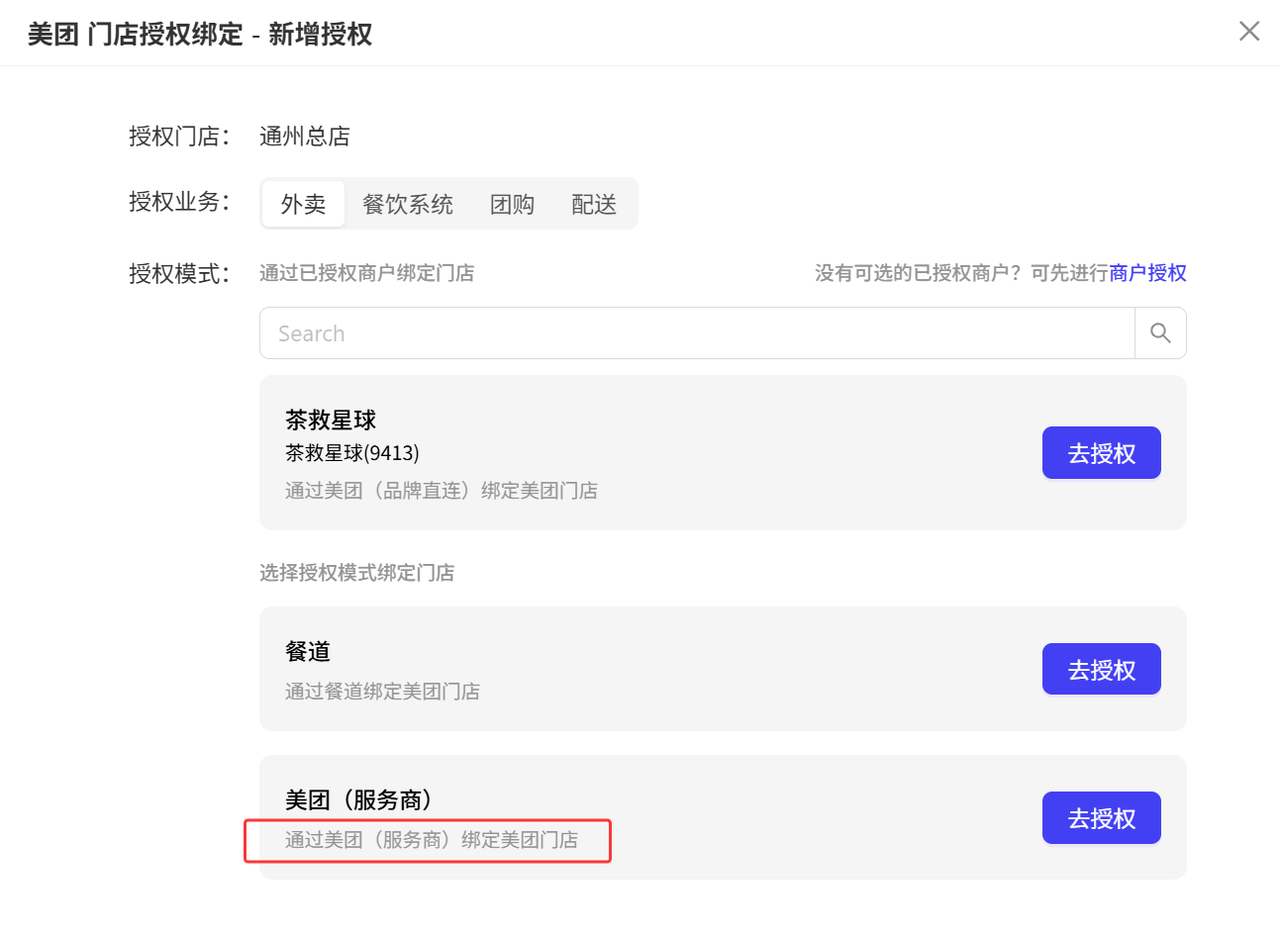Image resolution: width=1280 pixels, height=933 pixels.
Task: Select the 茶救星球 merchant card title
Action: pos(330,421)
